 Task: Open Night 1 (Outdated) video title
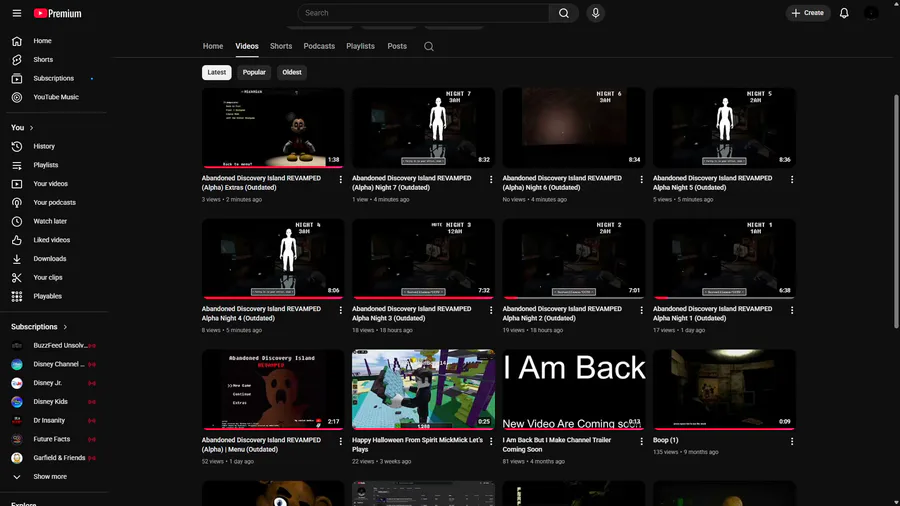tap(712, 314)
